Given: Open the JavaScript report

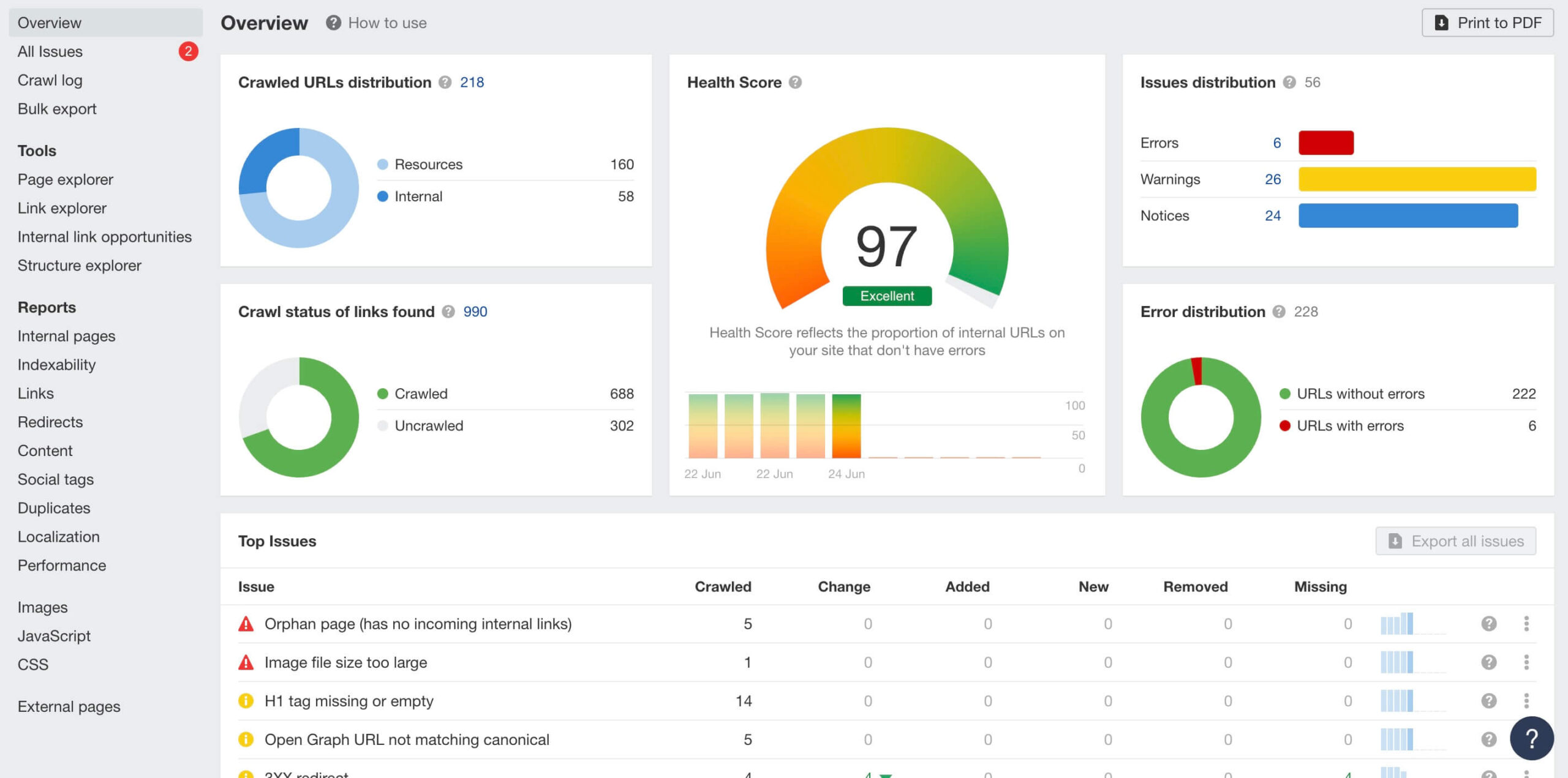Looking at the screenshot, I should [54, 636].
